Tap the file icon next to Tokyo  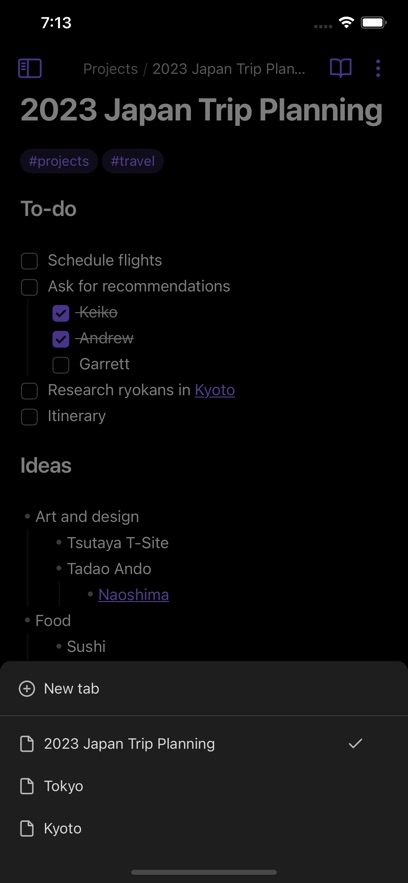pyautogui.click(x=26, y=786)
